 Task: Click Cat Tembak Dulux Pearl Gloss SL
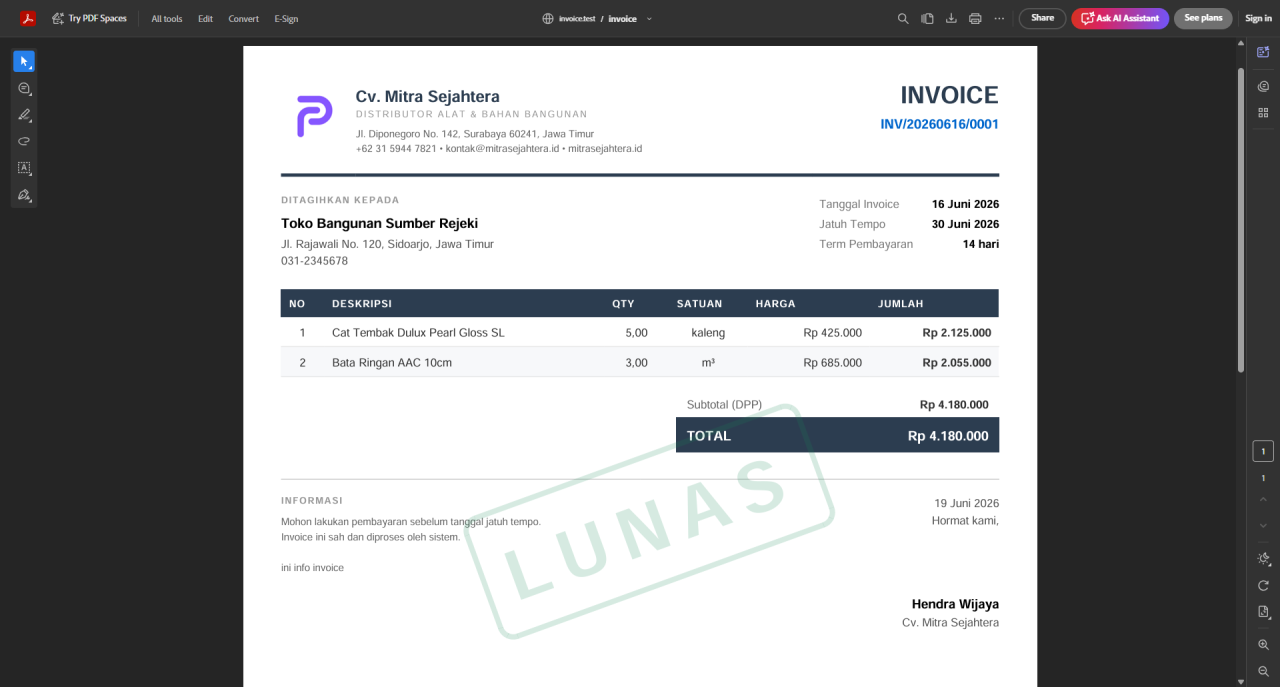tap(418, 333)
